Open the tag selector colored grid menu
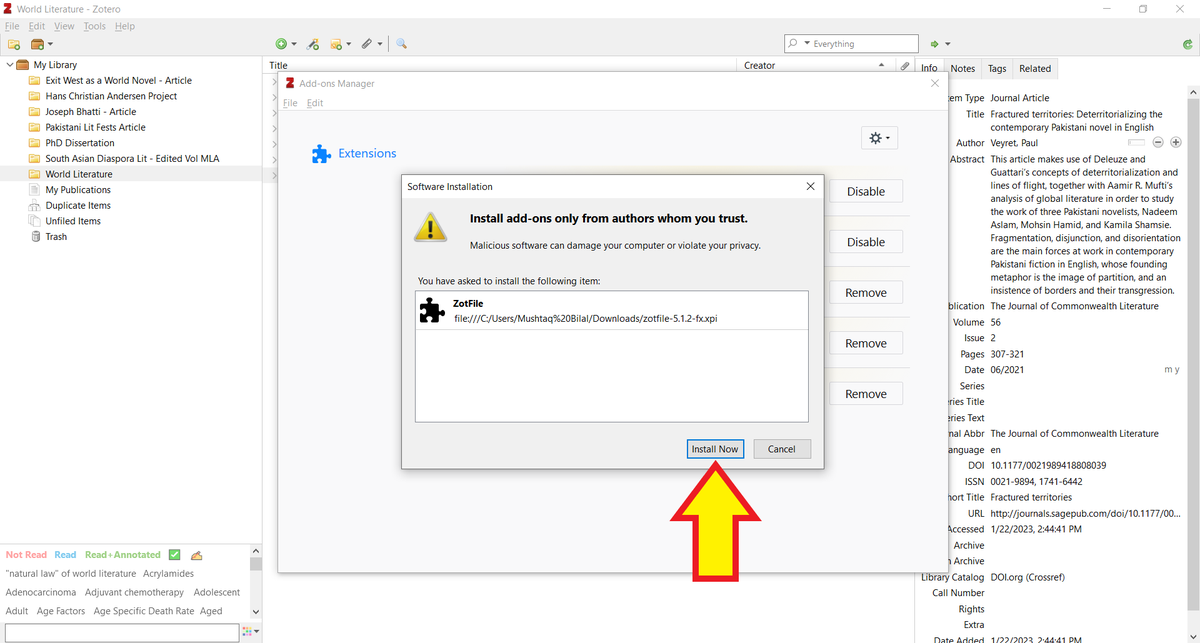1200x643 pixels. (248, 632)
